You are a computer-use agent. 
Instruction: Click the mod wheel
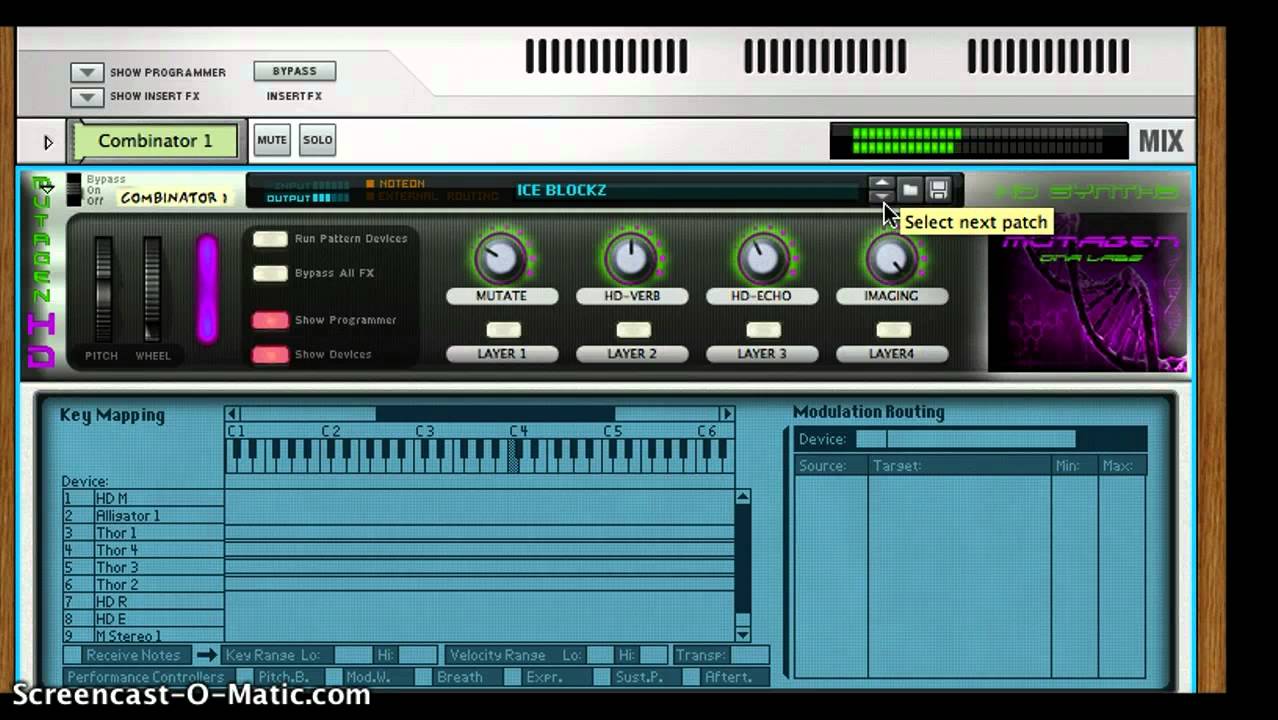151,290
